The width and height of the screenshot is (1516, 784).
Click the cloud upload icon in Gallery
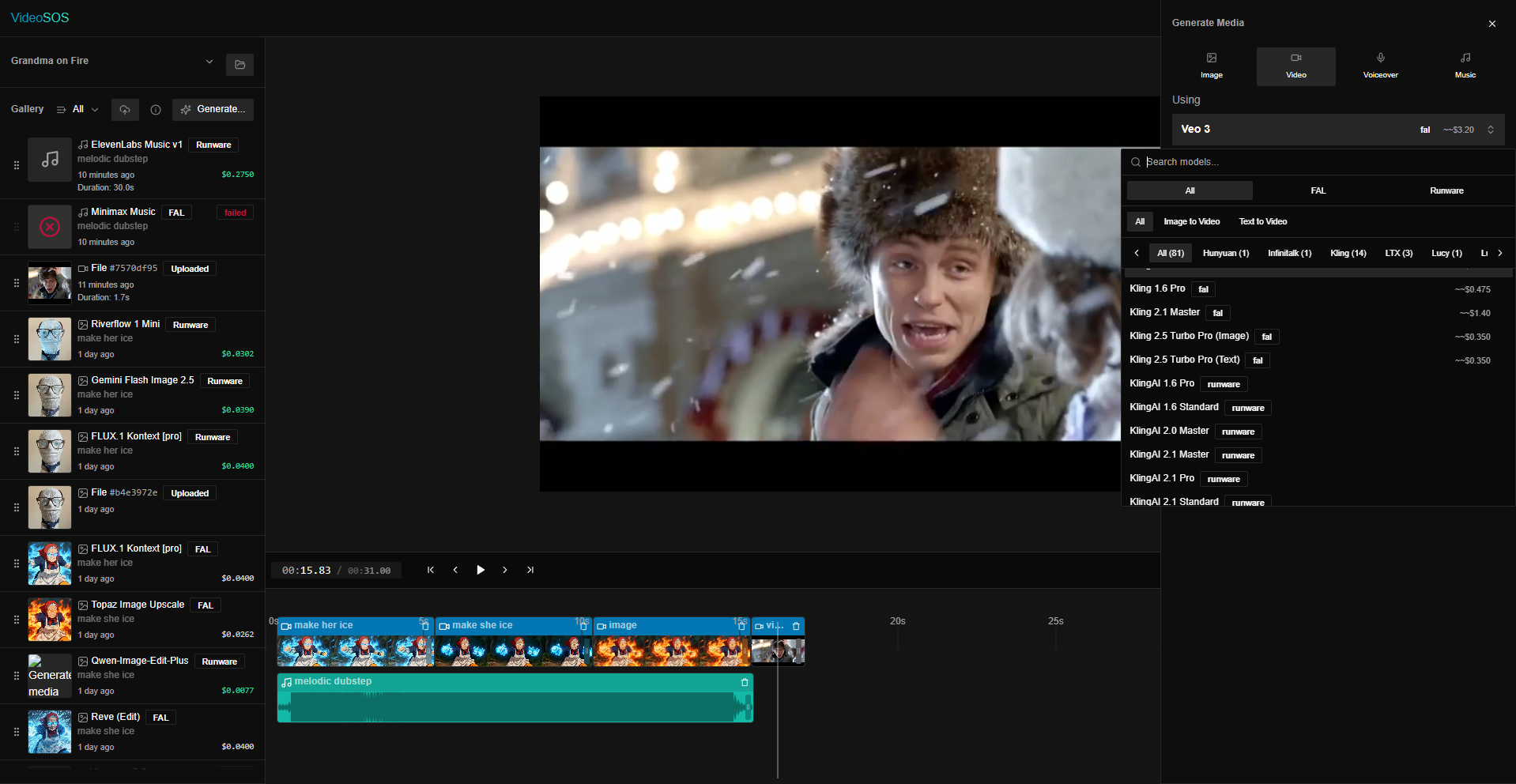(124, 110)
